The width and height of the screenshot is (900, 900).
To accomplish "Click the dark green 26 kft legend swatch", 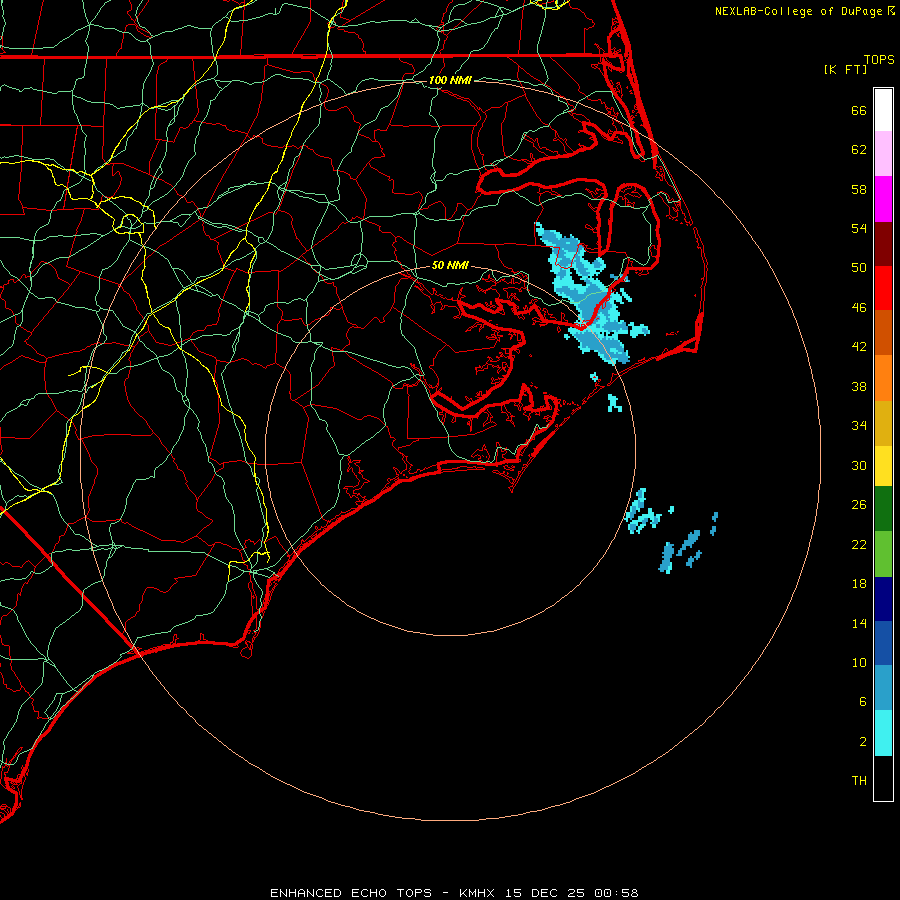I will click(883, 509).
